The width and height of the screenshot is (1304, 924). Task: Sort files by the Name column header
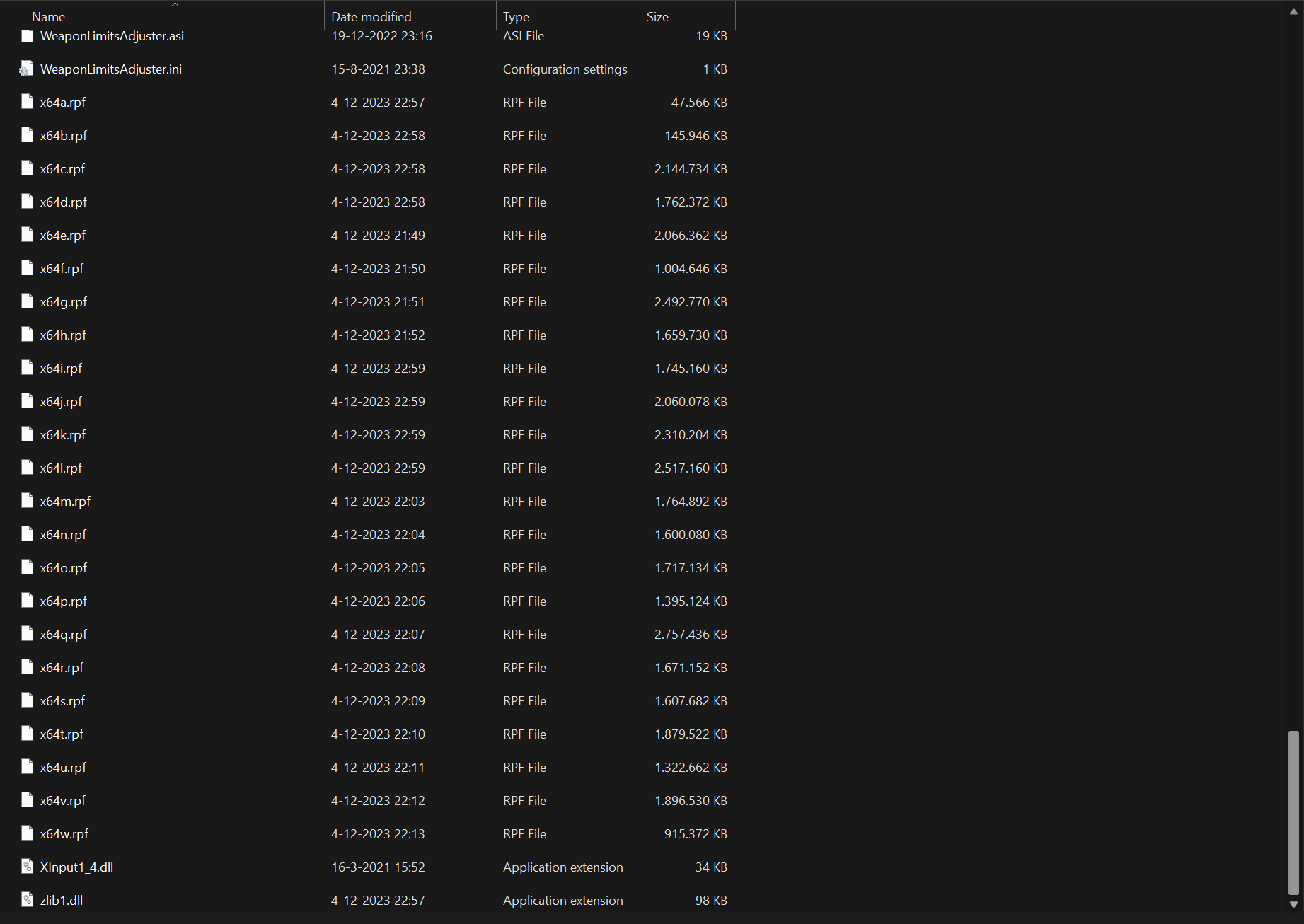[48, 16]
